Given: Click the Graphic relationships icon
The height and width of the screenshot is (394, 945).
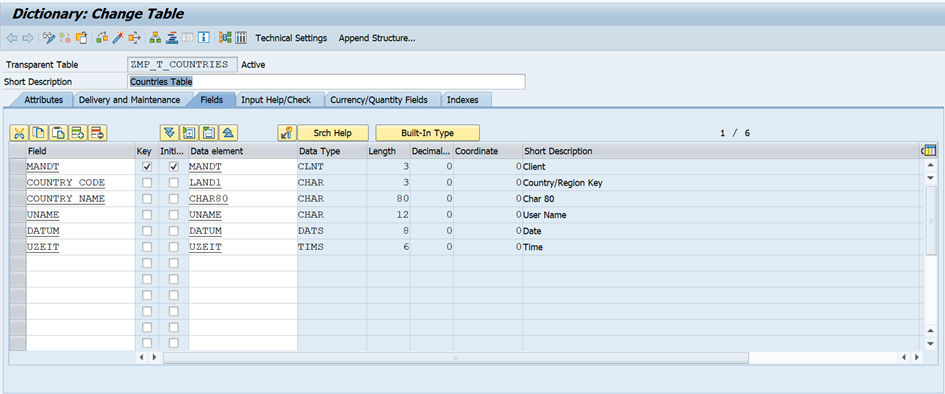Looking at the screenshot, I should [225, 38].
